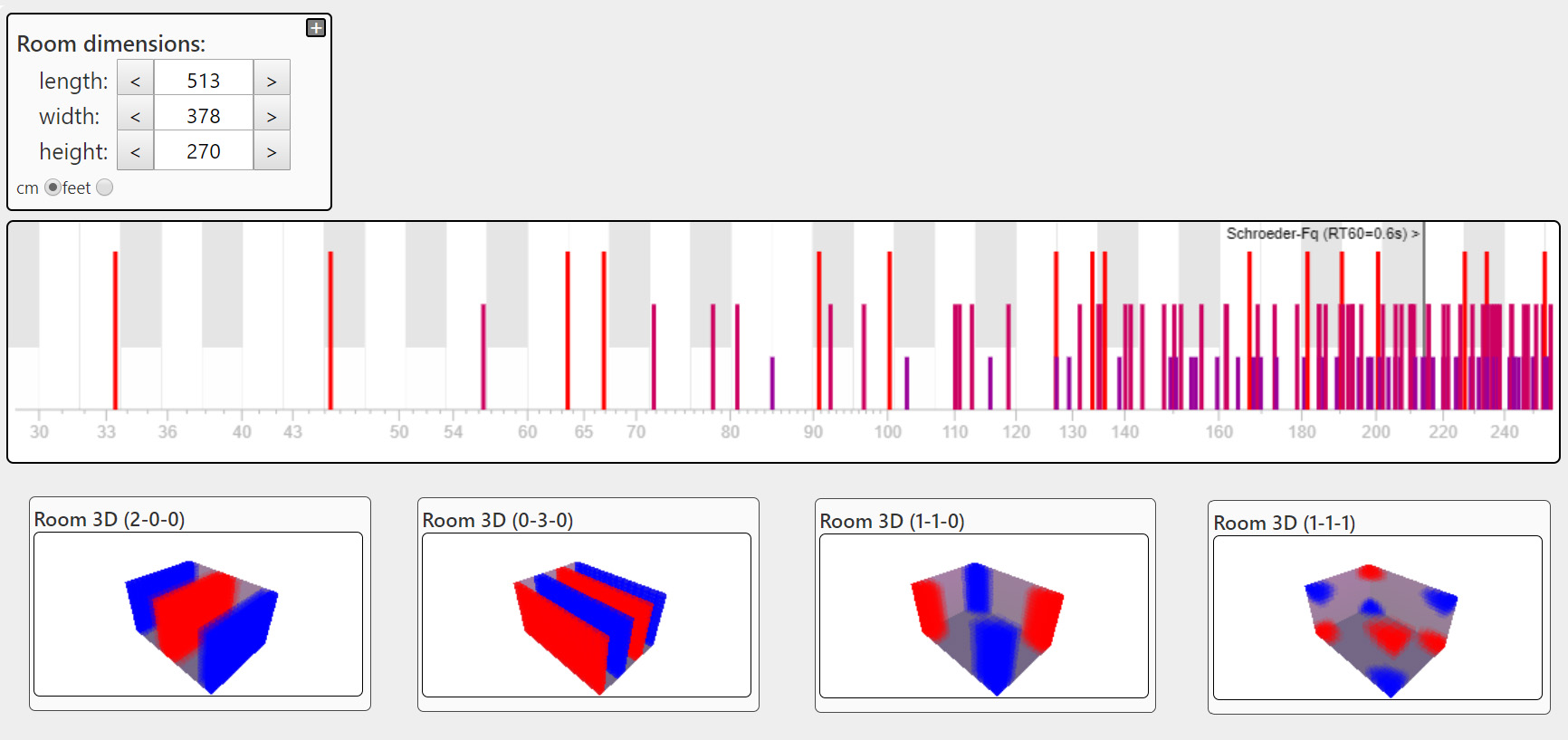Open the Room 3D (1-1-0) view

point(984,616)
